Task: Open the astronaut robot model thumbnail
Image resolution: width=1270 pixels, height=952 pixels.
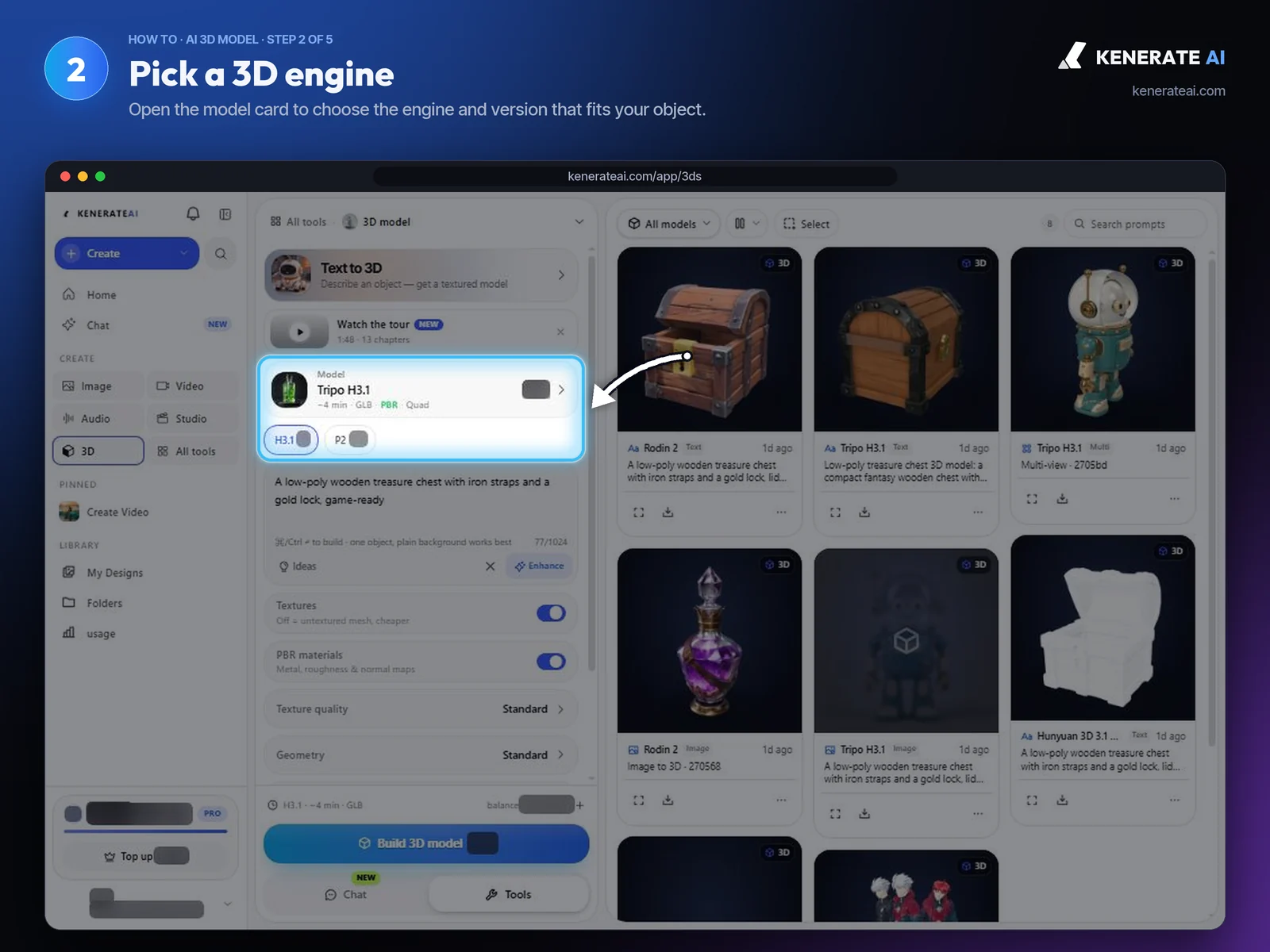Action: pyautogui.click(x=1103, y=340)
